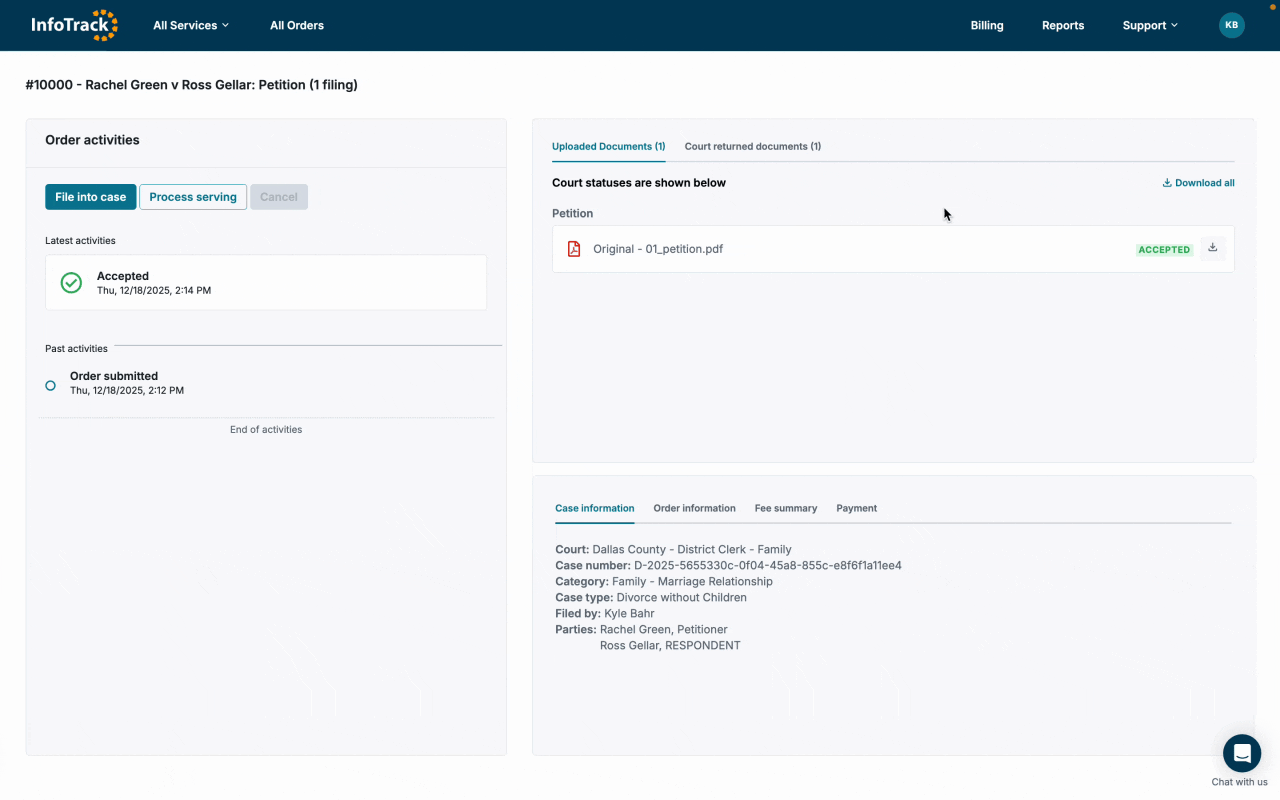This screenshot has height=800, width=1280.
Task: Go to All Orders
Action: [297, 25]
